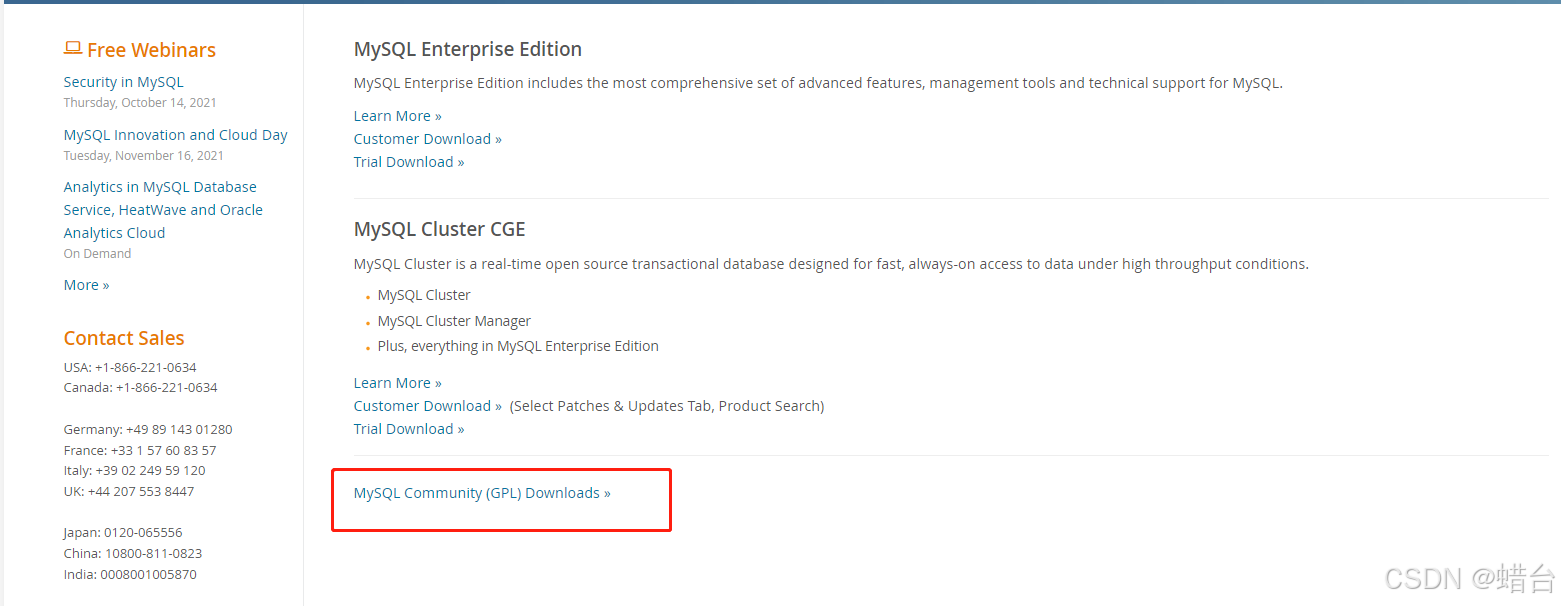Open MySQL Community (GPL) Downloads » link
Screen dimensions: 1561x606
481,493
